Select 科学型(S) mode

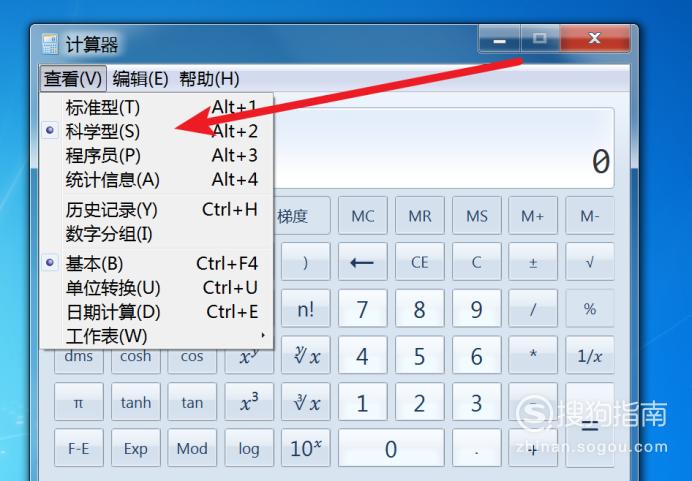(x=157, y=131)
